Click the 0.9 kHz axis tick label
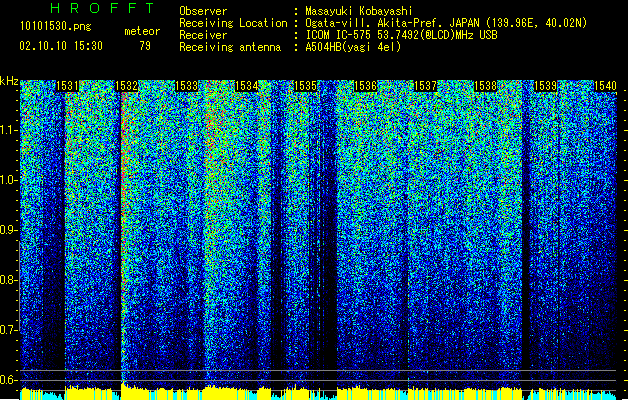Screen dimensions: 629x400 click(x=8, y=230)
